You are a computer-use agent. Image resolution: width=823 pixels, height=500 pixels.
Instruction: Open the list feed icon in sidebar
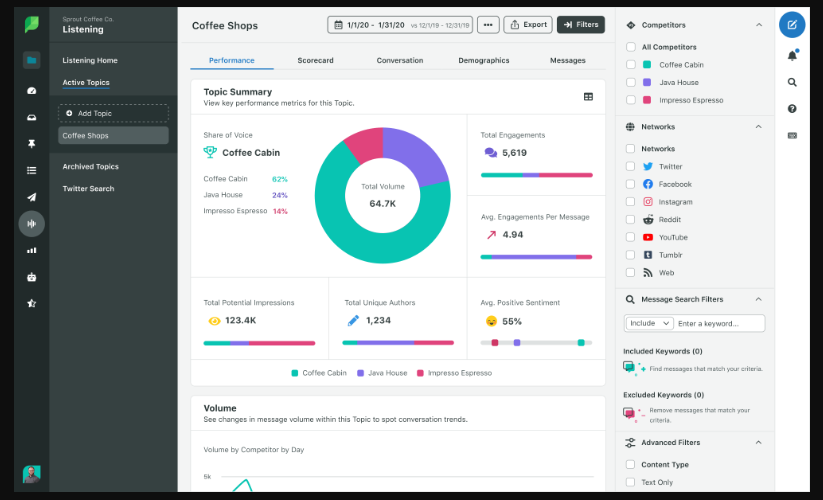[31, 171]
